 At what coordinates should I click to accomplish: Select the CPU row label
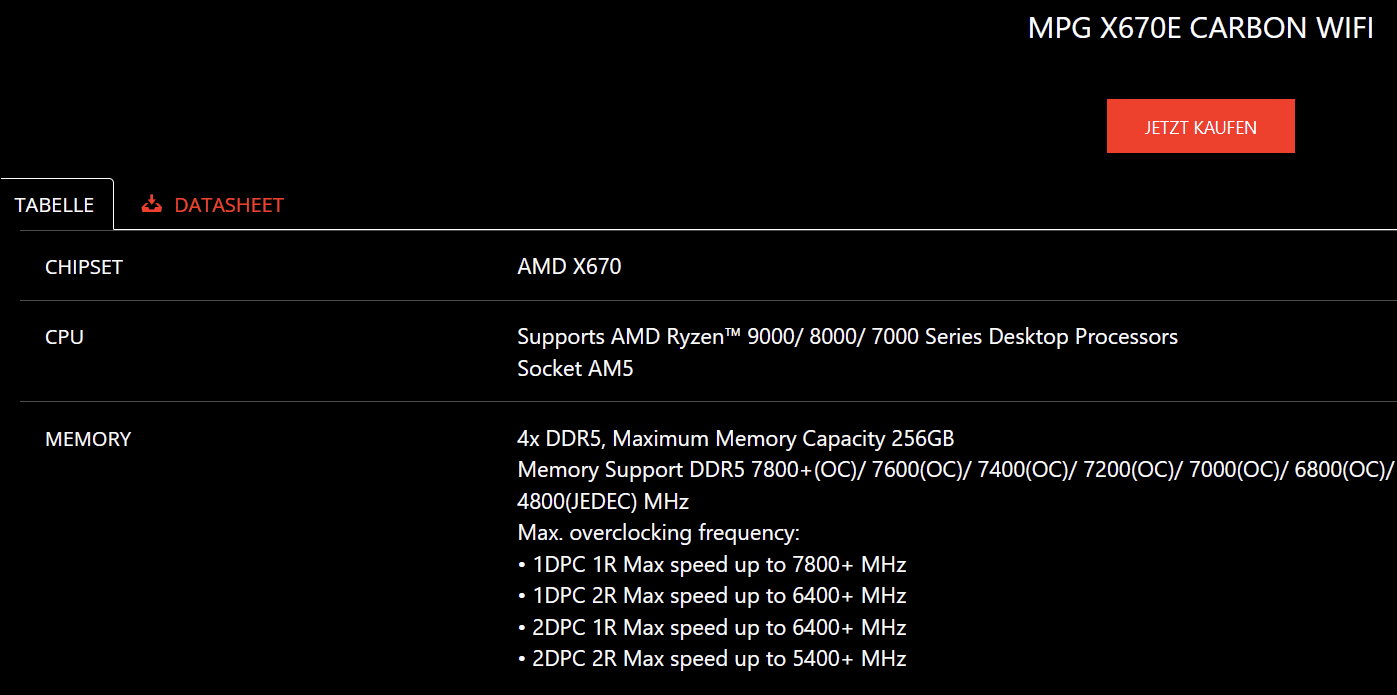(x=64, y=337)
